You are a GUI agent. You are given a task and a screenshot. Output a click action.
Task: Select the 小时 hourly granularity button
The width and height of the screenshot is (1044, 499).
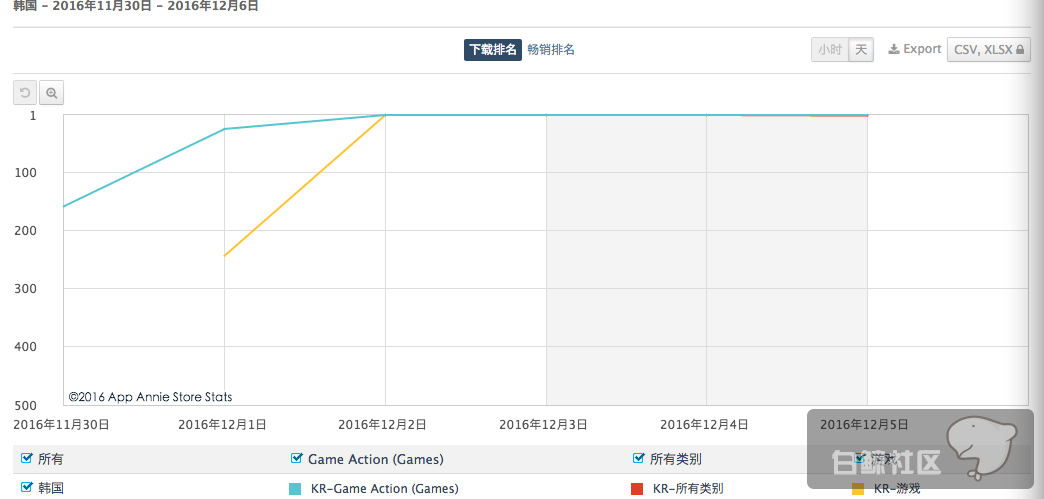pyautogui.click(x=830, y=49)
